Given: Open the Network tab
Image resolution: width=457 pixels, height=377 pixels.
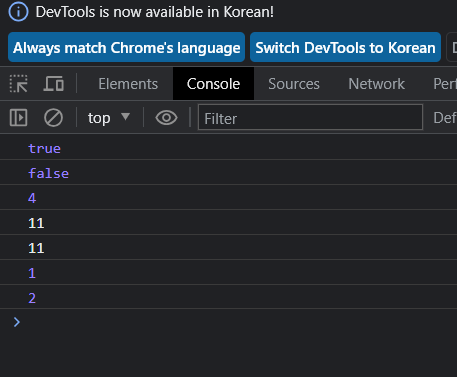Looking at the screenshot, I should tap(377, 84).
